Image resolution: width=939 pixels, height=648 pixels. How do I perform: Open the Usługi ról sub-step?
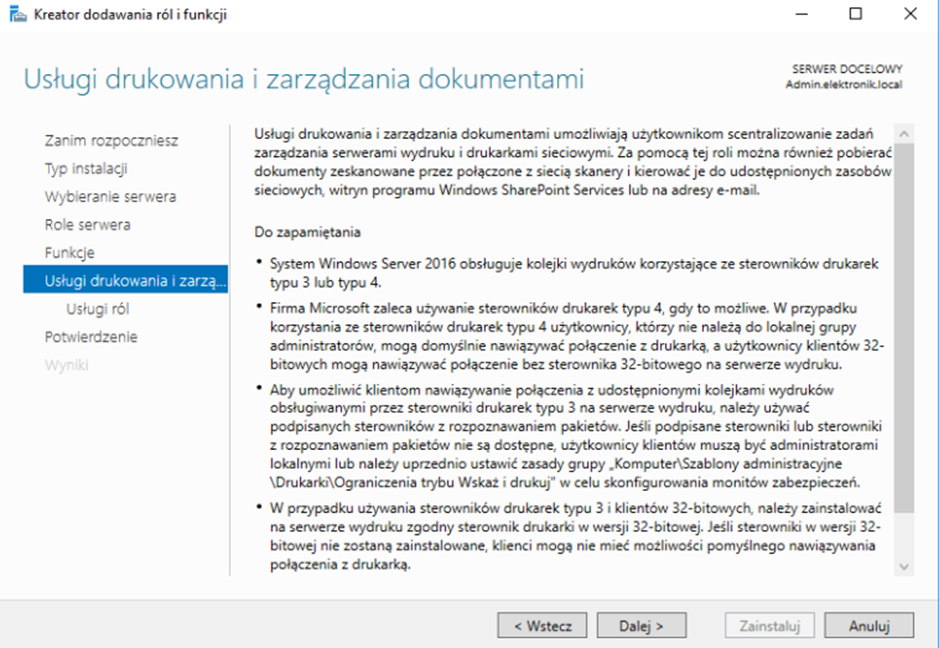point(97,309)
